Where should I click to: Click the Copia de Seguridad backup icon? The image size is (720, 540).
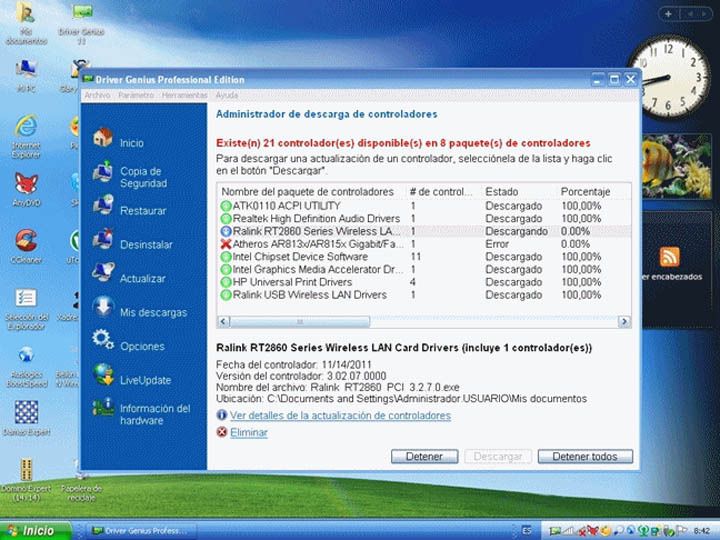(x=102, y=172)
